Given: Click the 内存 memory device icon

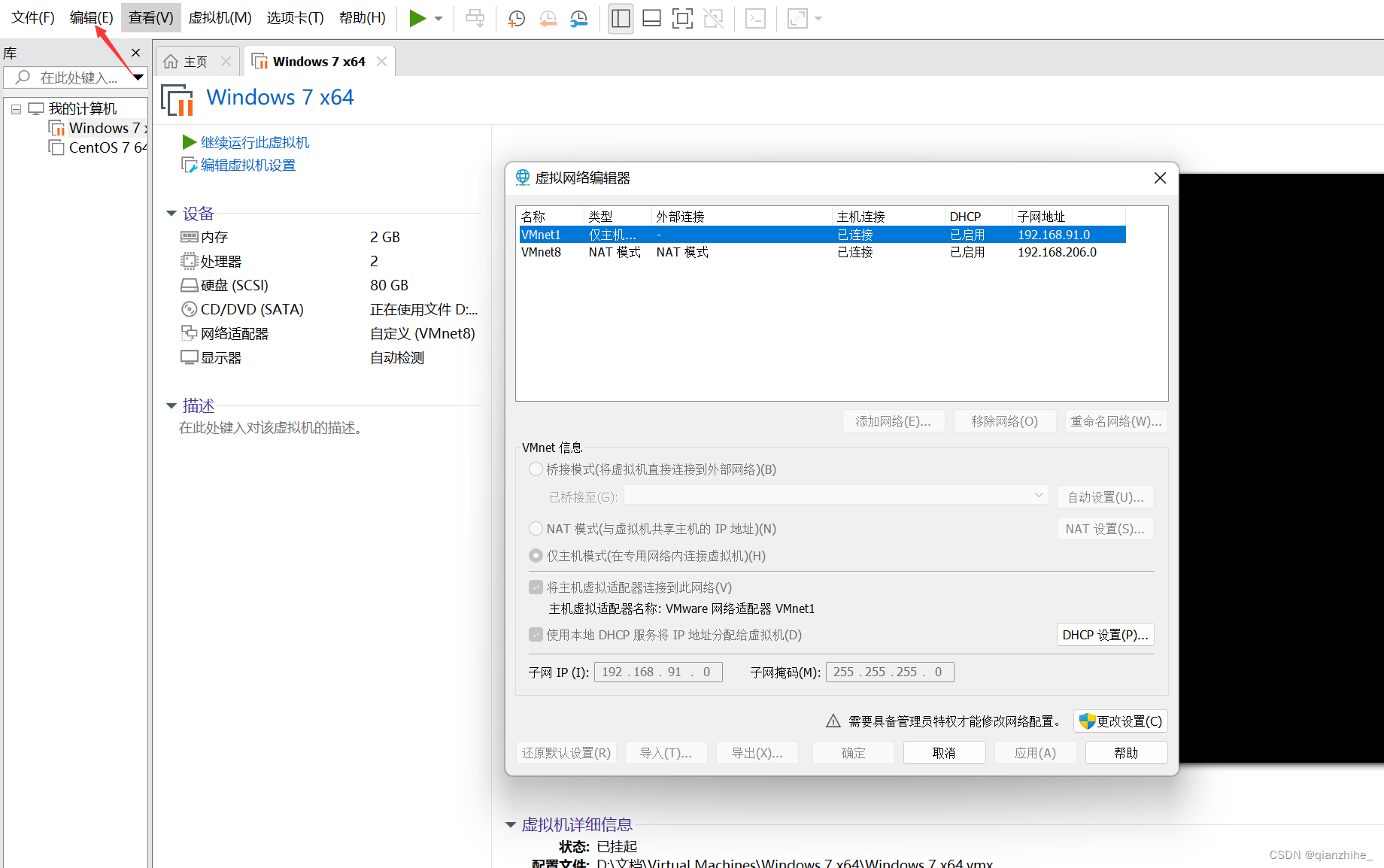Looking at the screenshot, I should [x=189, y=237].
